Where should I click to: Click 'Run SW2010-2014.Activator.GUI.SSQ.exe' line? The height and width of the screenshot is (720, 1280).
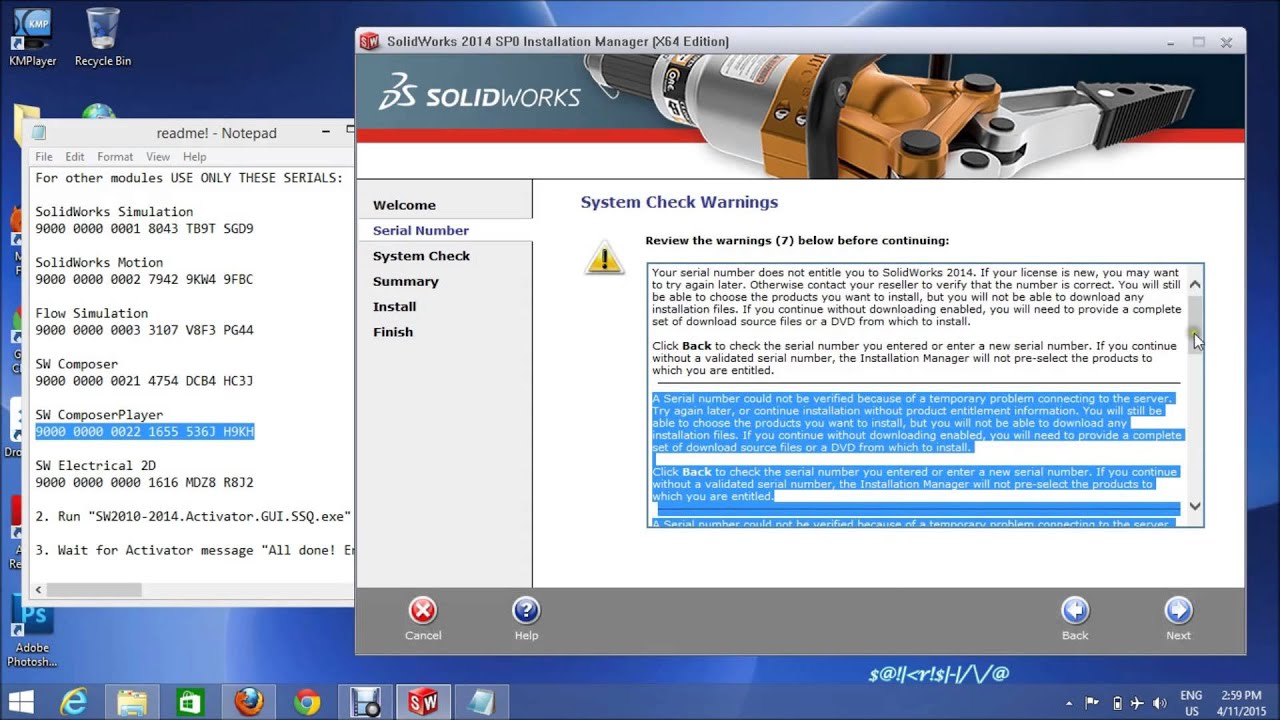[x=194, y=516]
